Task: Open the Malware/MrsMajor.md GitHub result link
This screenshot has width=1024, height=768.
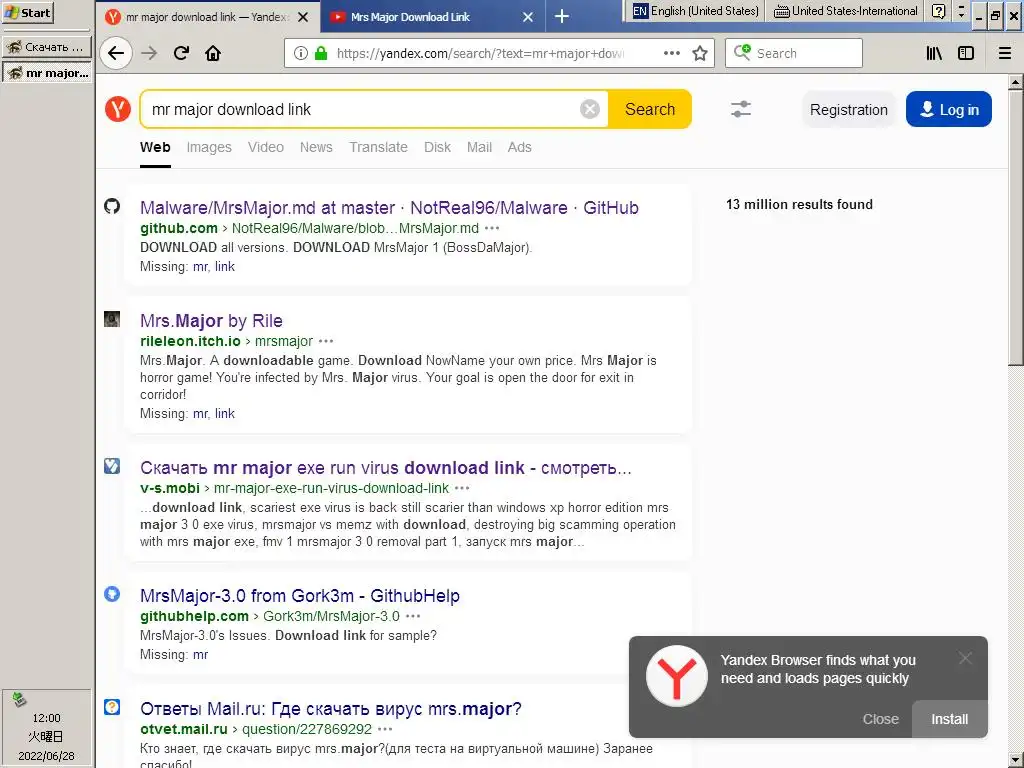Action: click(389, 208)
